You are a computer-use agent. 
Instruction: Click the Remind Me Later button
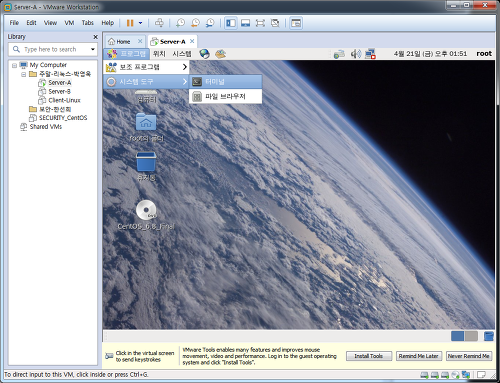pos(419,356)
